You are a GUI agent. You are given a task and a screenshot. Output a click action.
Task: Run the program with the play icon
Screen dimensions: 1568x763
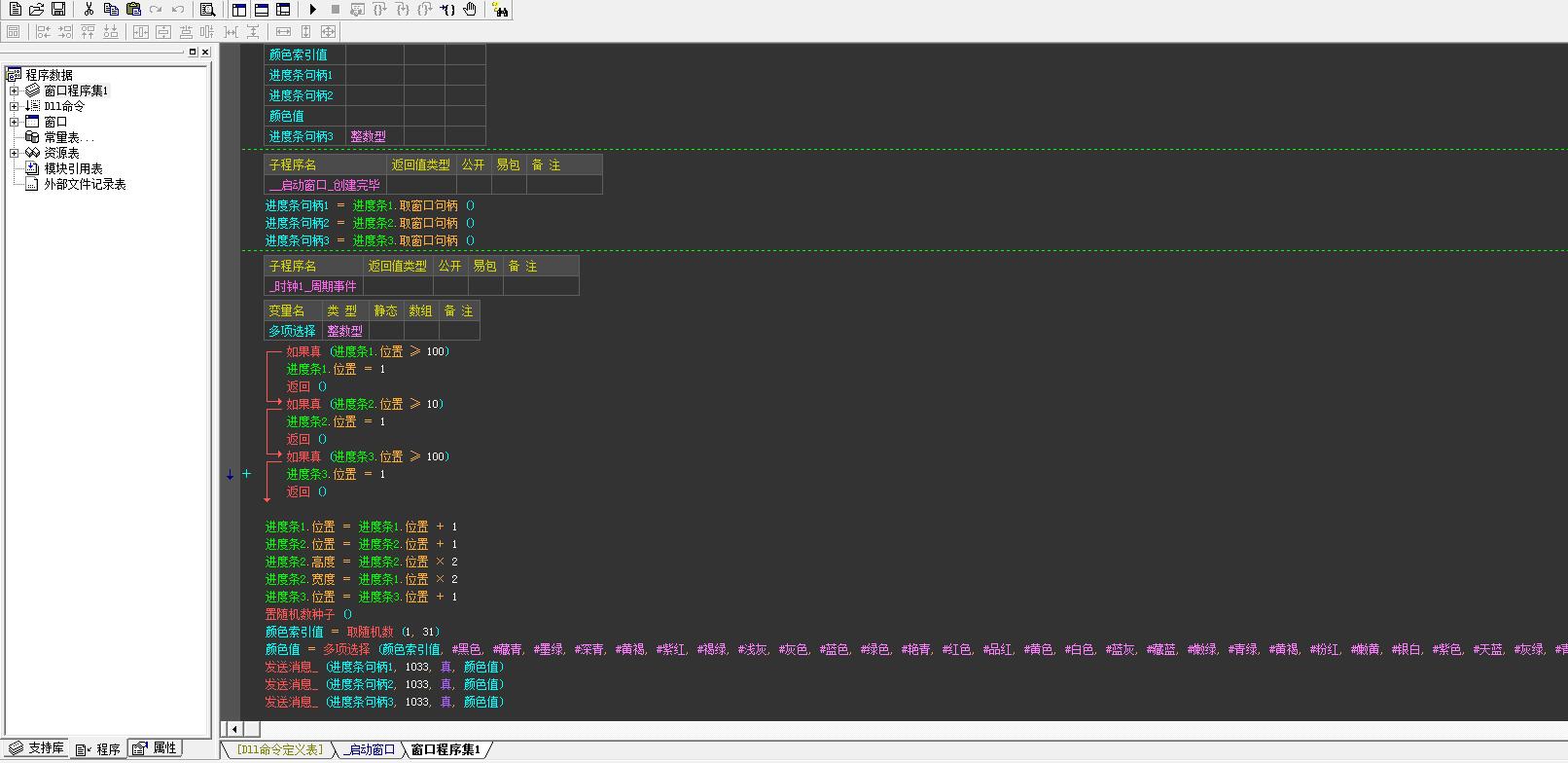[x=313, y=10]
